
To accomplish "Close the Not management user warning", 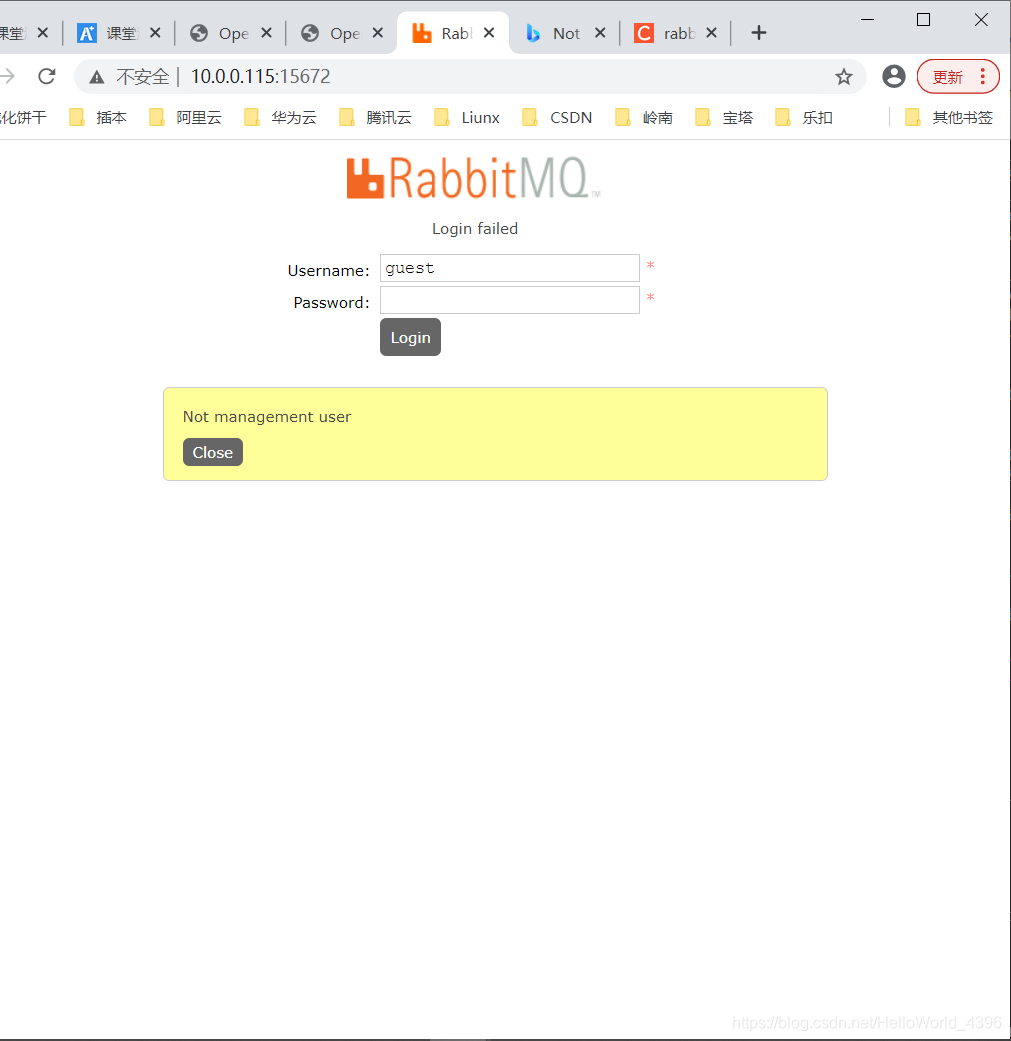I will (x=212, y=452).
